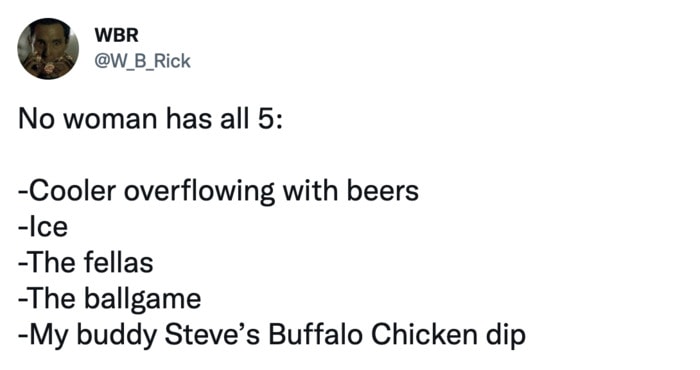Viewport: 700px width, 370px height.
Task: Click the word 'Cooler' in the list
Action: (x=72, y=191)
